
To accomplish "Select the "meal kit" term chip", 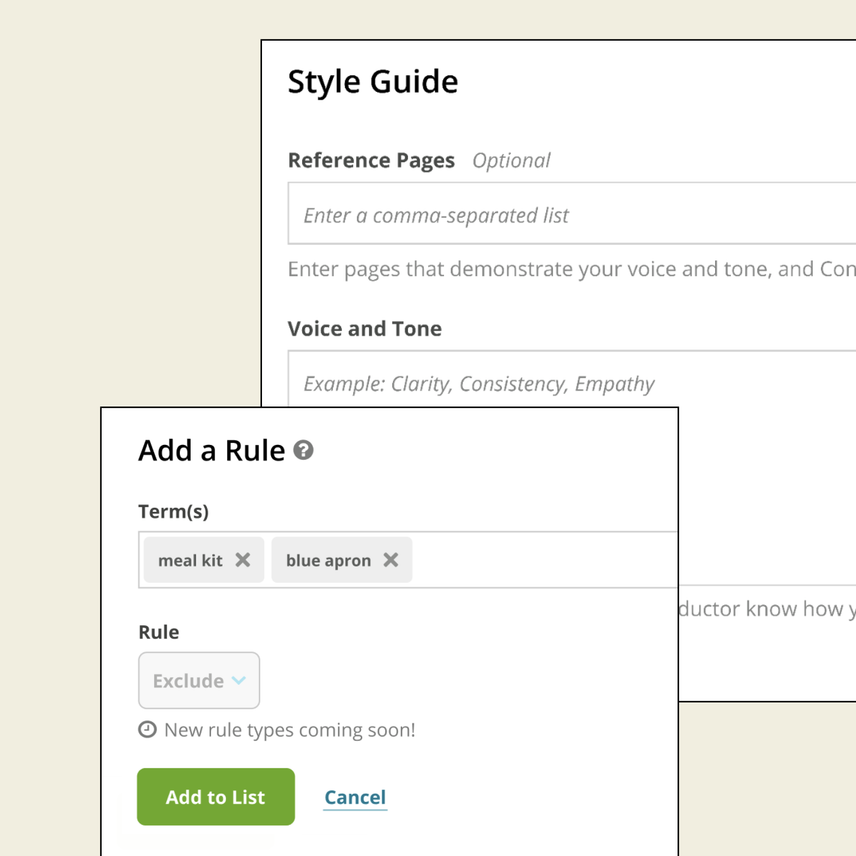I will (x=190, y=560).
